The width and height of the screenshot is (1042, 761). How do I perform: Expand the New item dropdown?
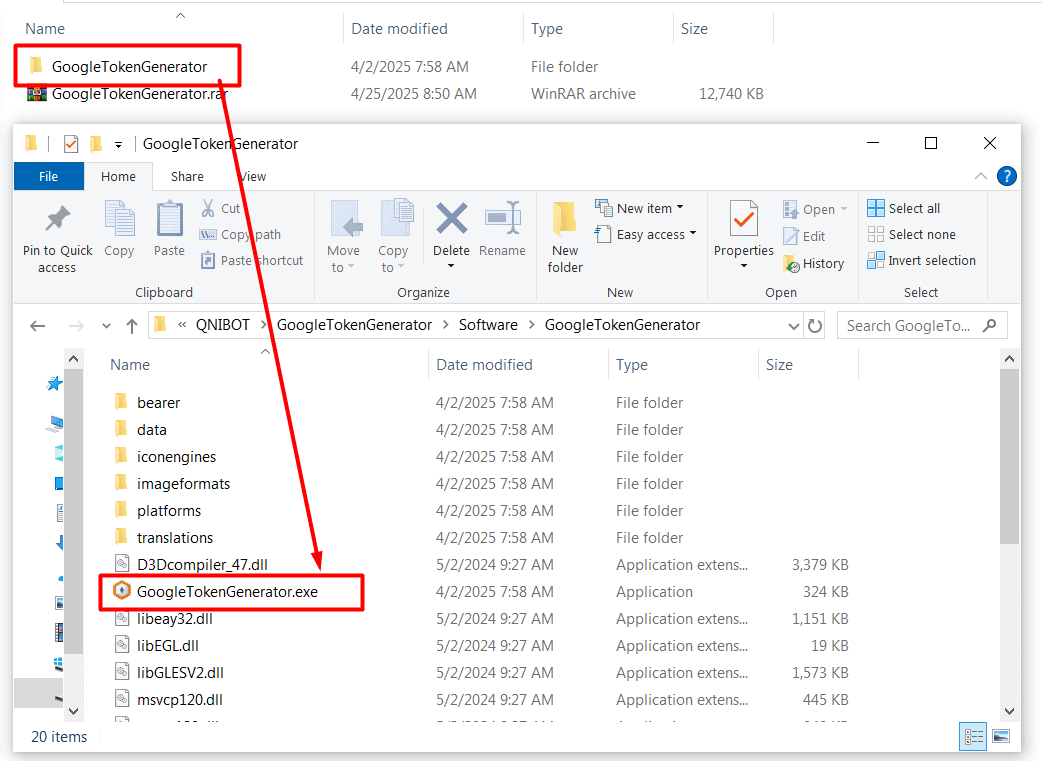[680, 207]
